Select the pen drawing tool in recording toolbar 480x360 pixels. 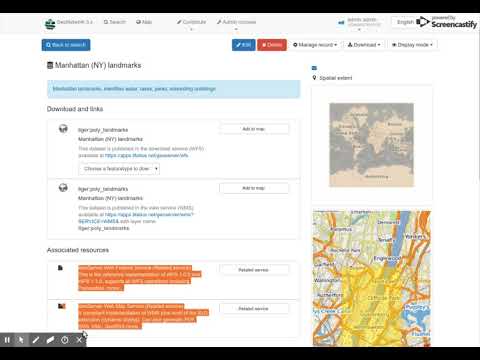[36, 340]
